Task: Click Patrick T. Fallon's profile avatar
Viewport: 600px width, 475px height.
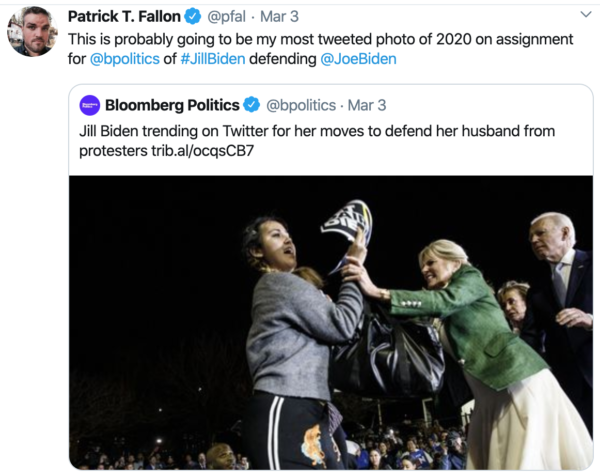Action: click(x=32, y=31)
